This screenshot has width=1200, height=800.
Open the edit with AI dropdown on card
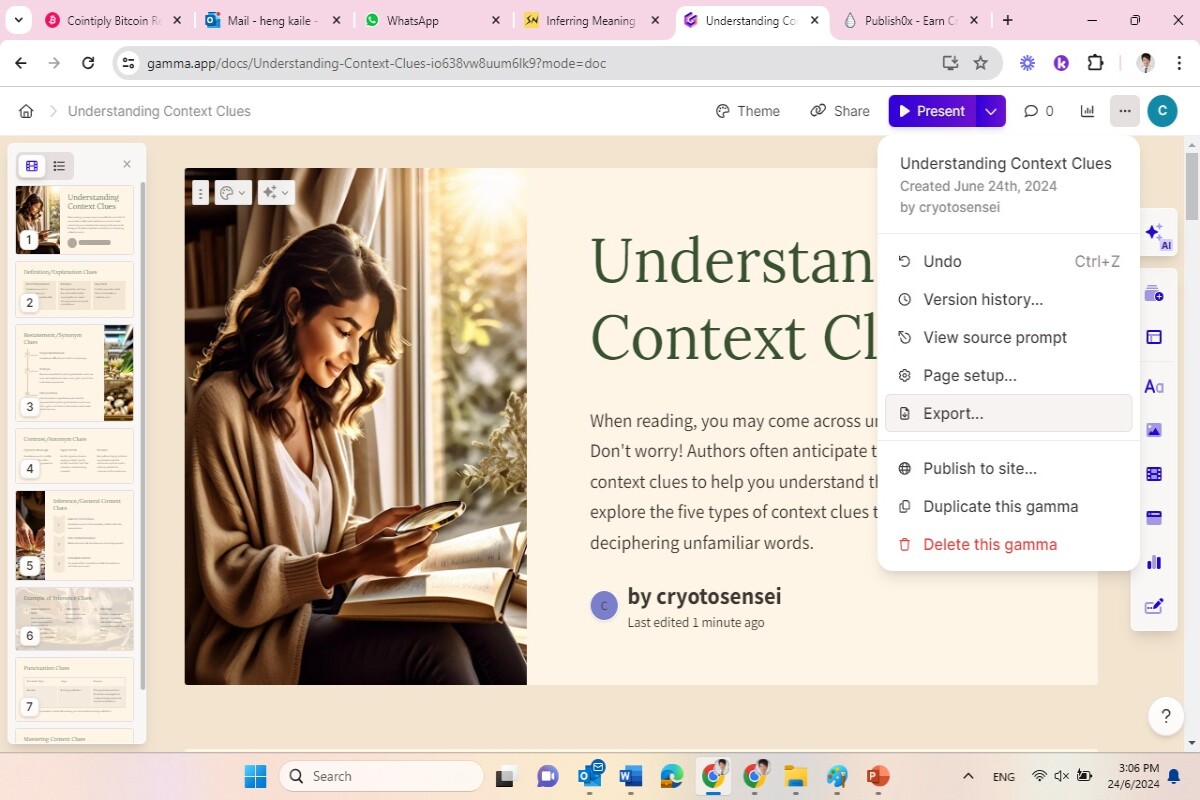(x=275, y=193)
